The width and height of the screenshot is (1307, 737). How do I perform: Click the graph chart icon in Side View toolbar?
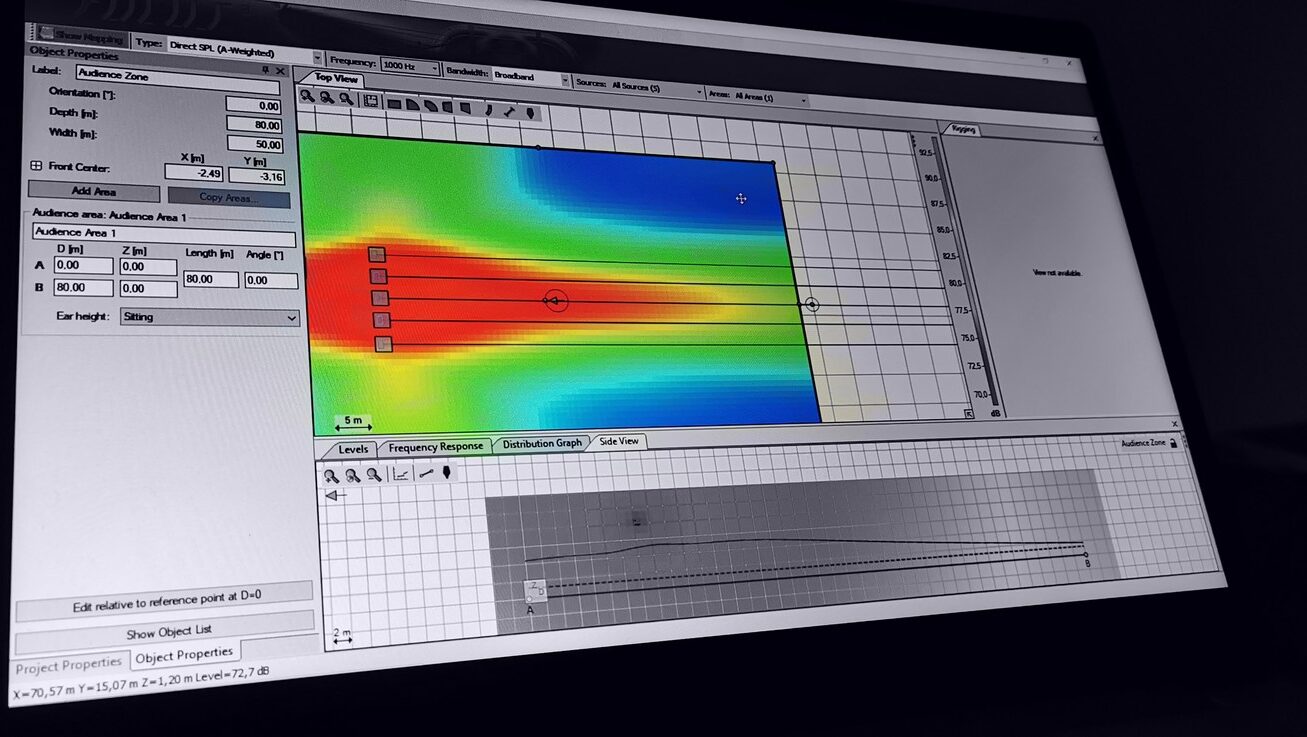point(400,474)
